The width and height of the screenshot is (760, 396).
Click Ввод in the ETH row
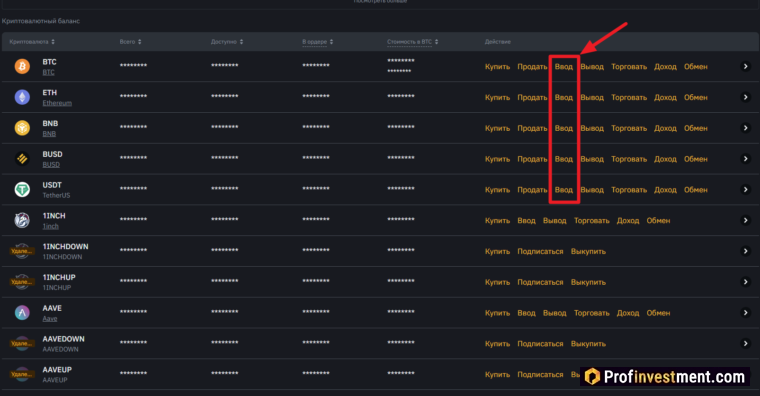click(x=564, y=97)
